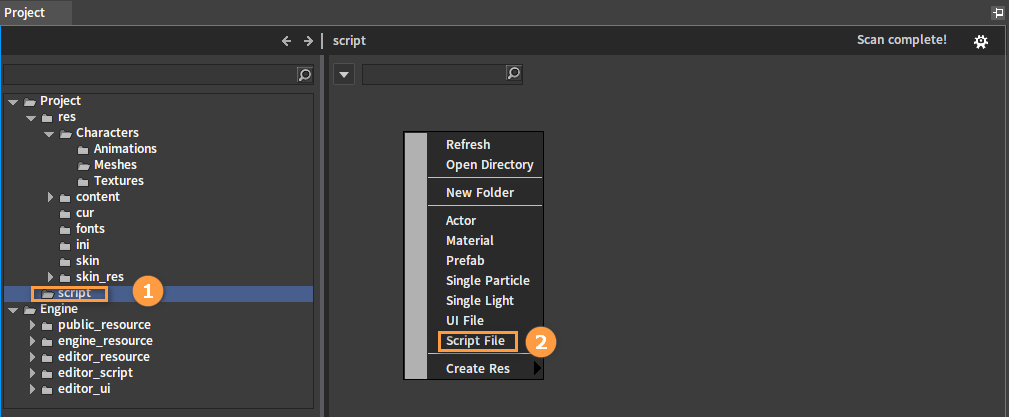Screen dimensions: 1009x417
Task: Collapse the Characters folder tree node
Action: (x=49, y=133)
